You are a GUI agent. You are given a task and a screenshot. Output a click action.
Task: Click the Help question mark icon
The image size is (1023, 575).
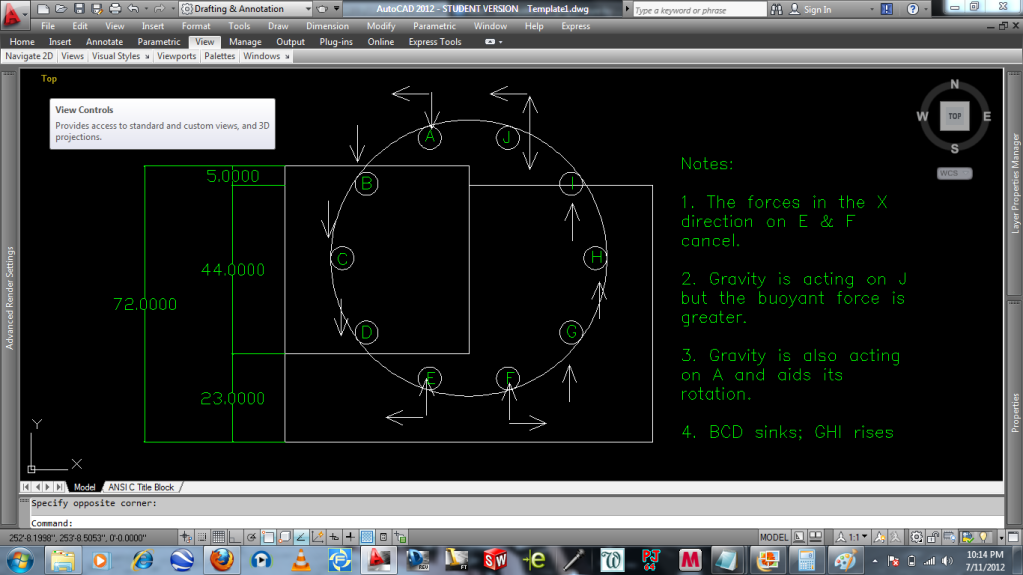[x=913, y=9]
